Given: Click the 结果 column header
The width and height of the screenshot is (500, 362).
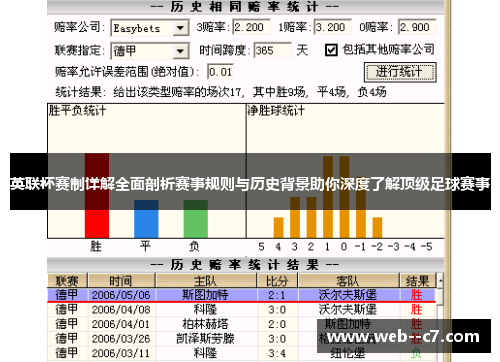Looking at the screenshot, I should point(418,281).
